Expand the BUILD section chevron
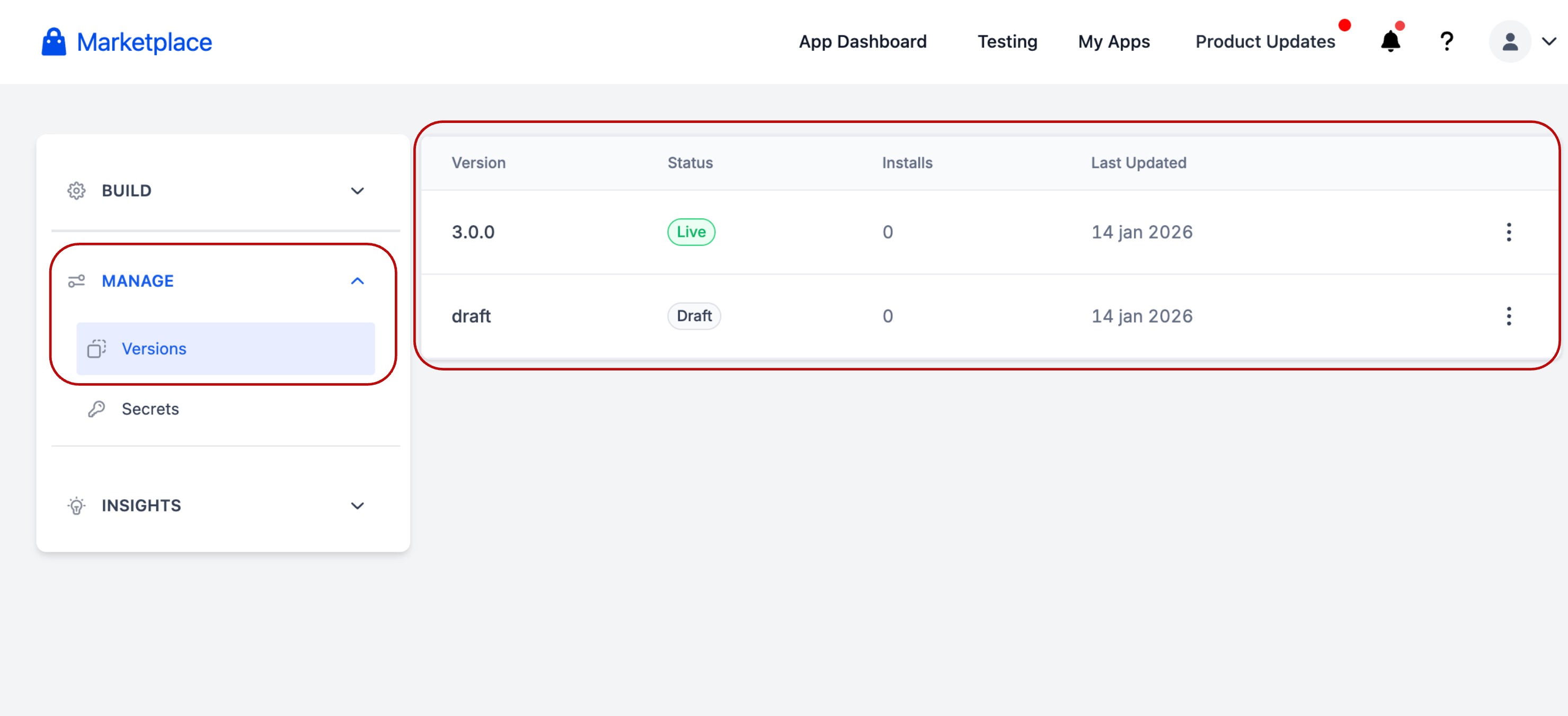 point(357,191)
